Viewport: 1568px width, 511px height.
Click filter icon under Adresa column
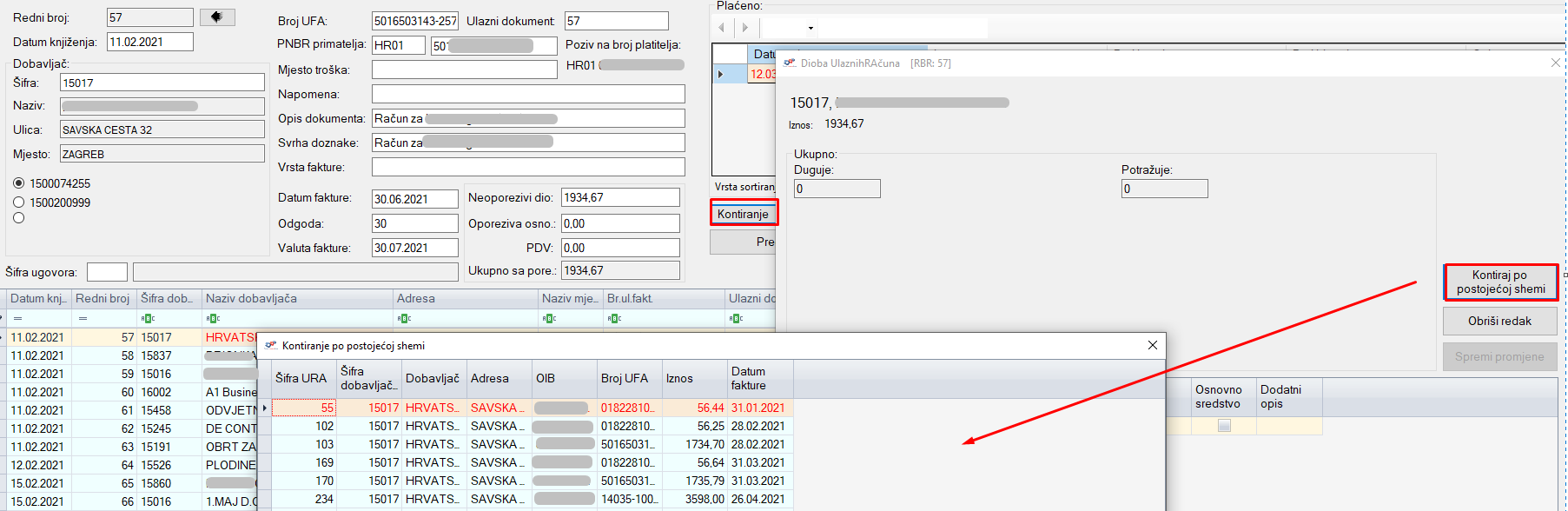pos(404,319)
